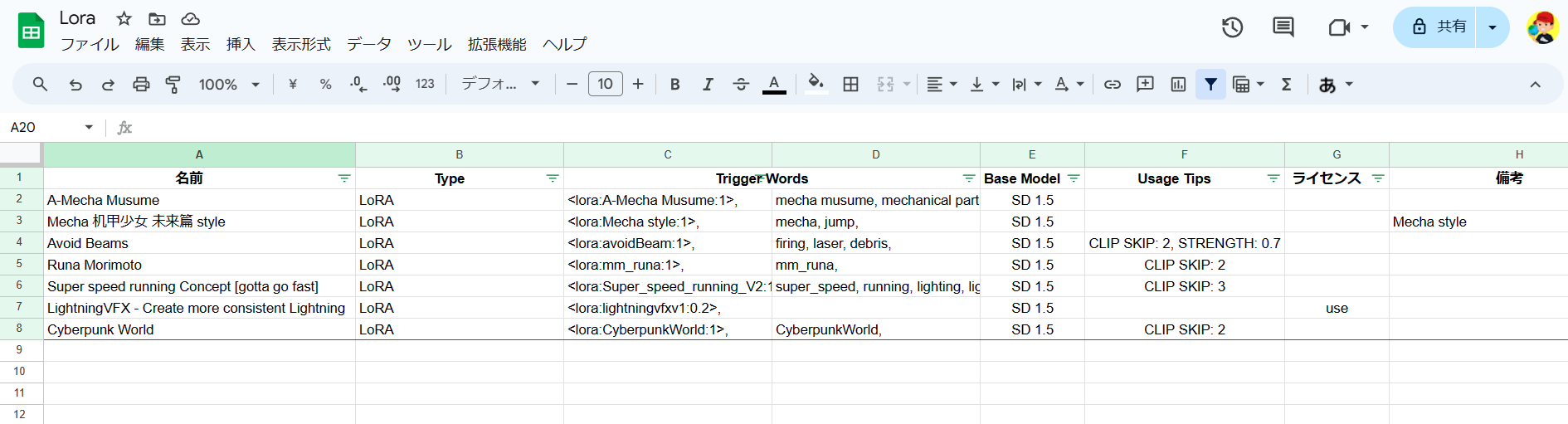The image size is (1568, 424).
Task: Toggle the filter button in toolbar
Action: tap(1210, 85)
